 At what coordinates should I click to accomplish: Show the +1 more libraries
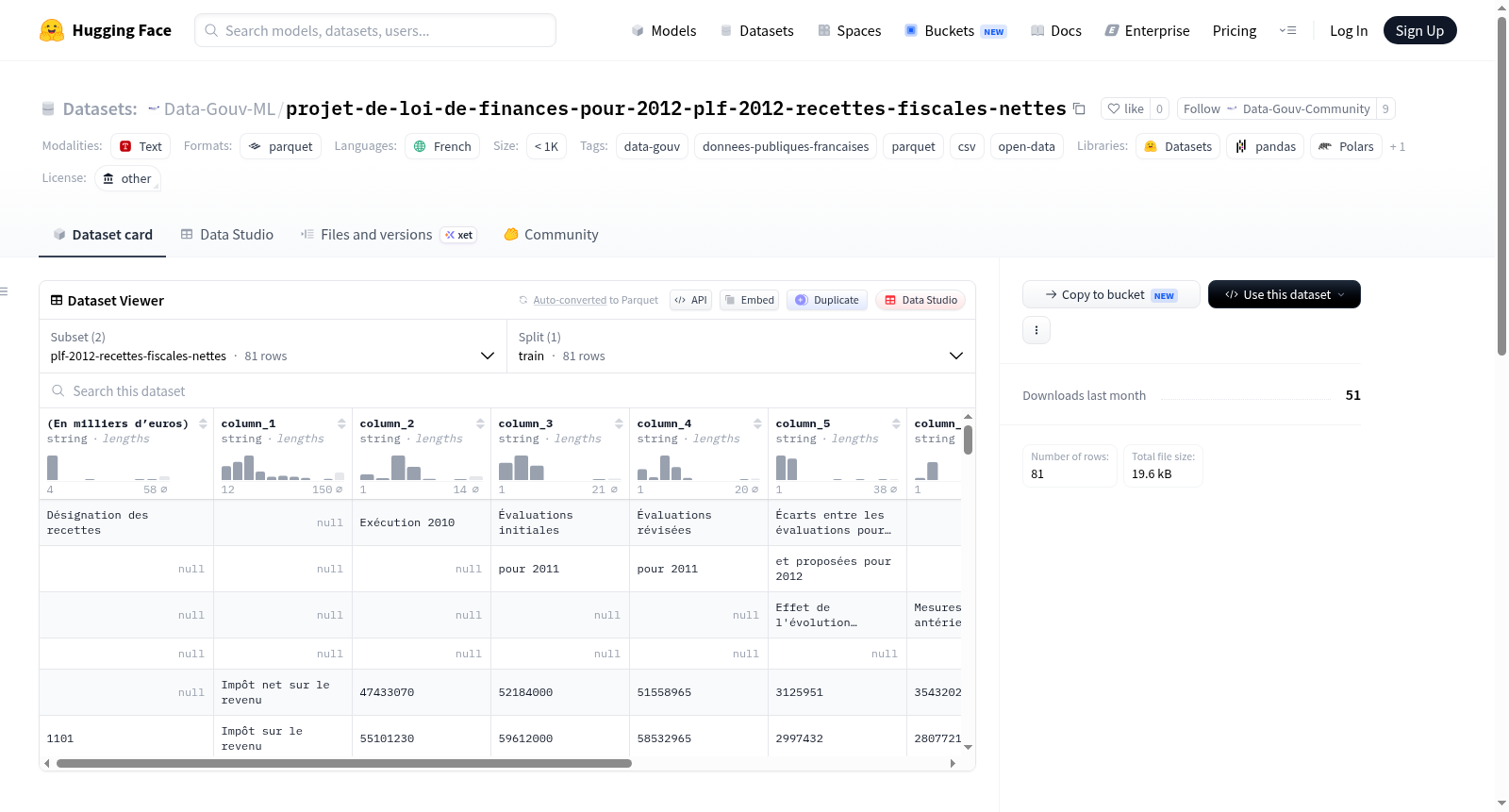pos(1397,146)
